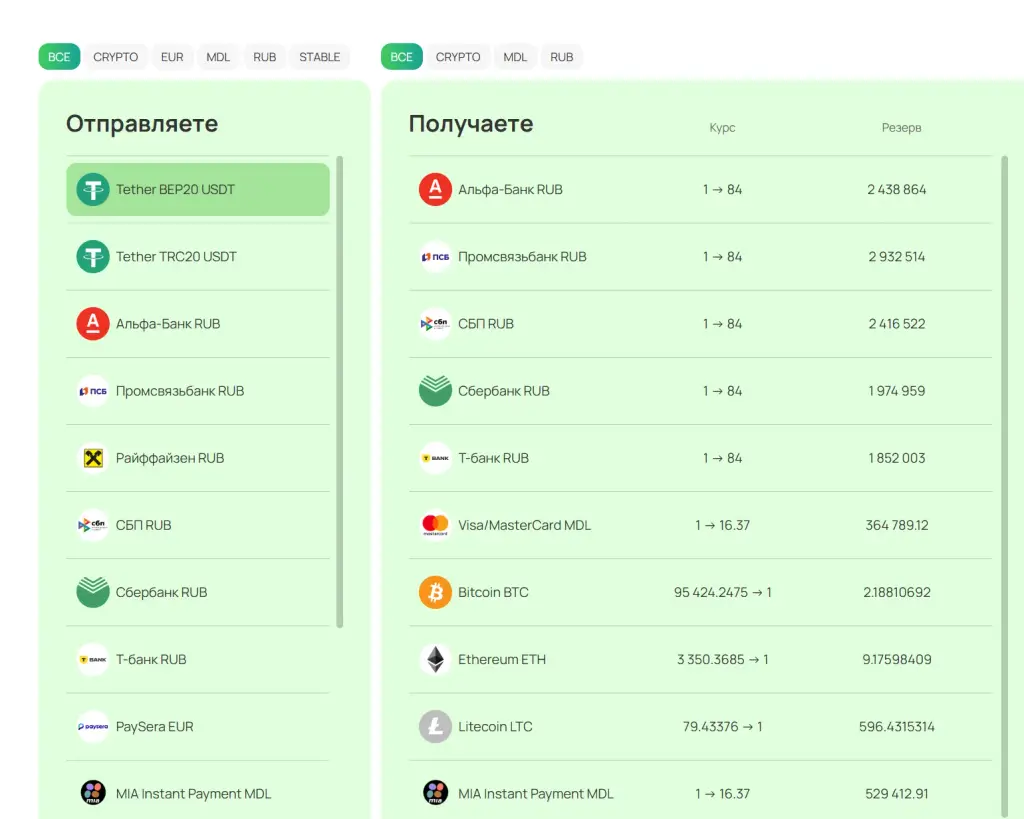This screenshot has height=819, width=1024.
Task: Click Сбербанк reserve 1 974 959
Action: point(897,391)
